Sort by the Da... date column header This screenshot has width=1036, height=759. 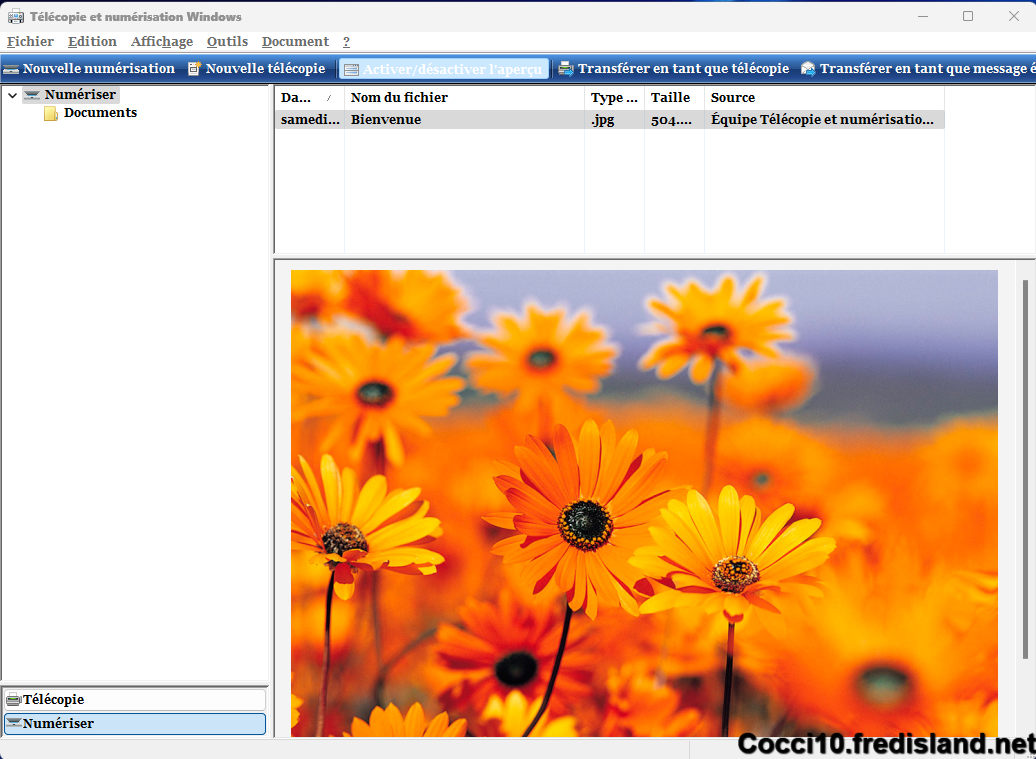(x=309, y=98)
